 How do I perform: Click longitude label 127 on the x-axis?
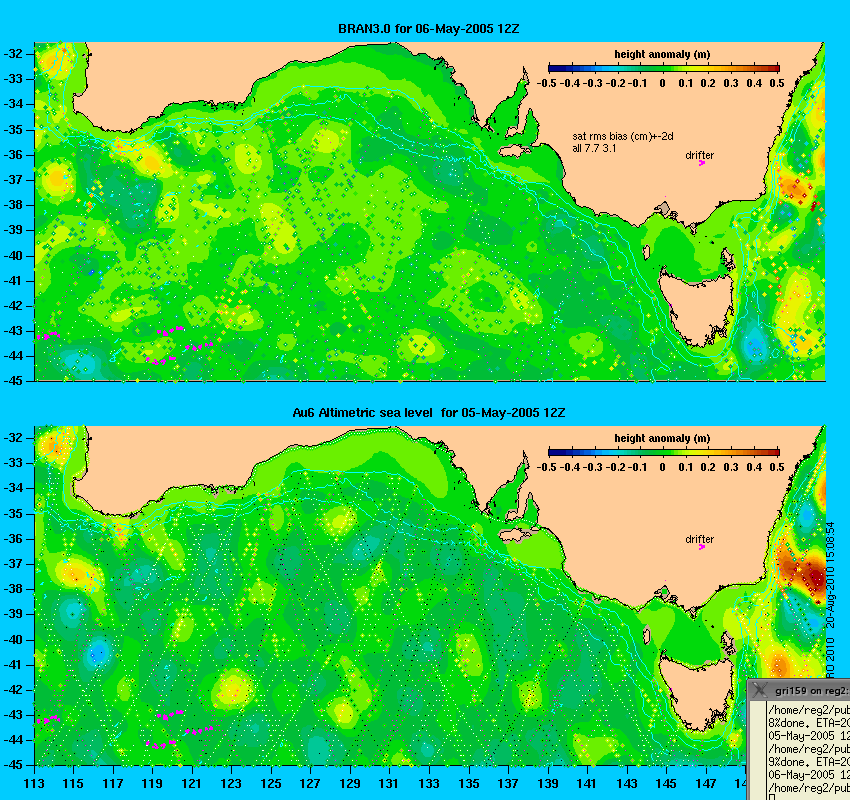tap(311, 784)
